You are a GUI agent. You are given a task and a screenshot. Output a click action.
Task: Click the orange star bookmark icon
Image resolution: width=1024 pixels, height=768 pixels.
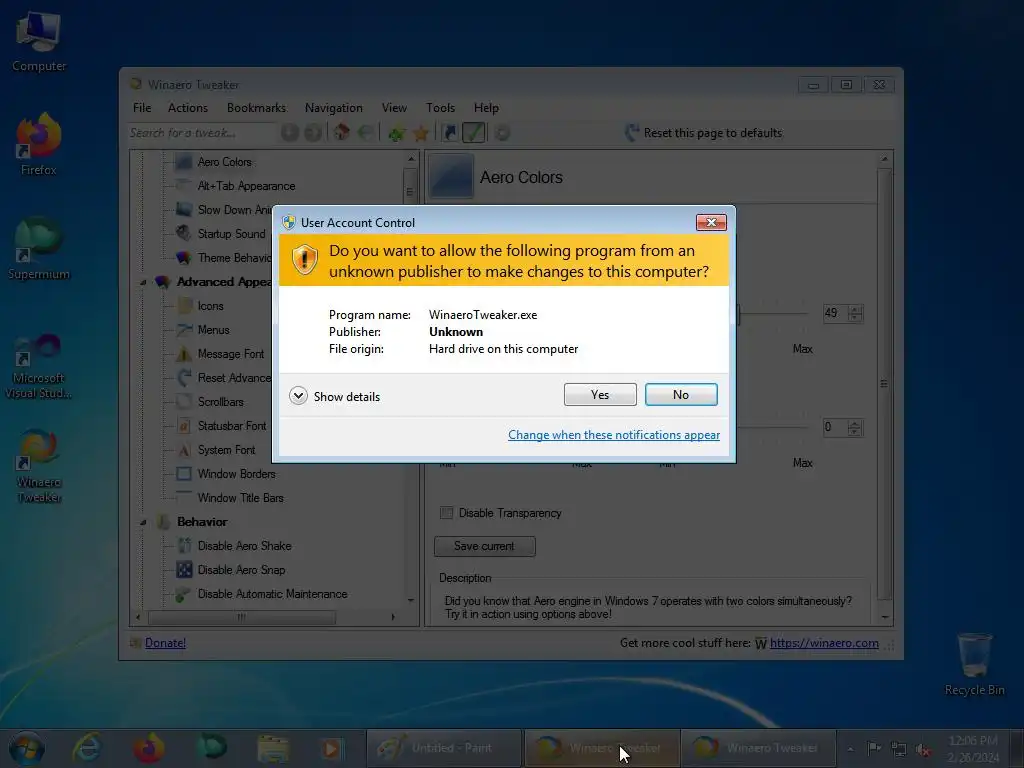coord(421,133)
